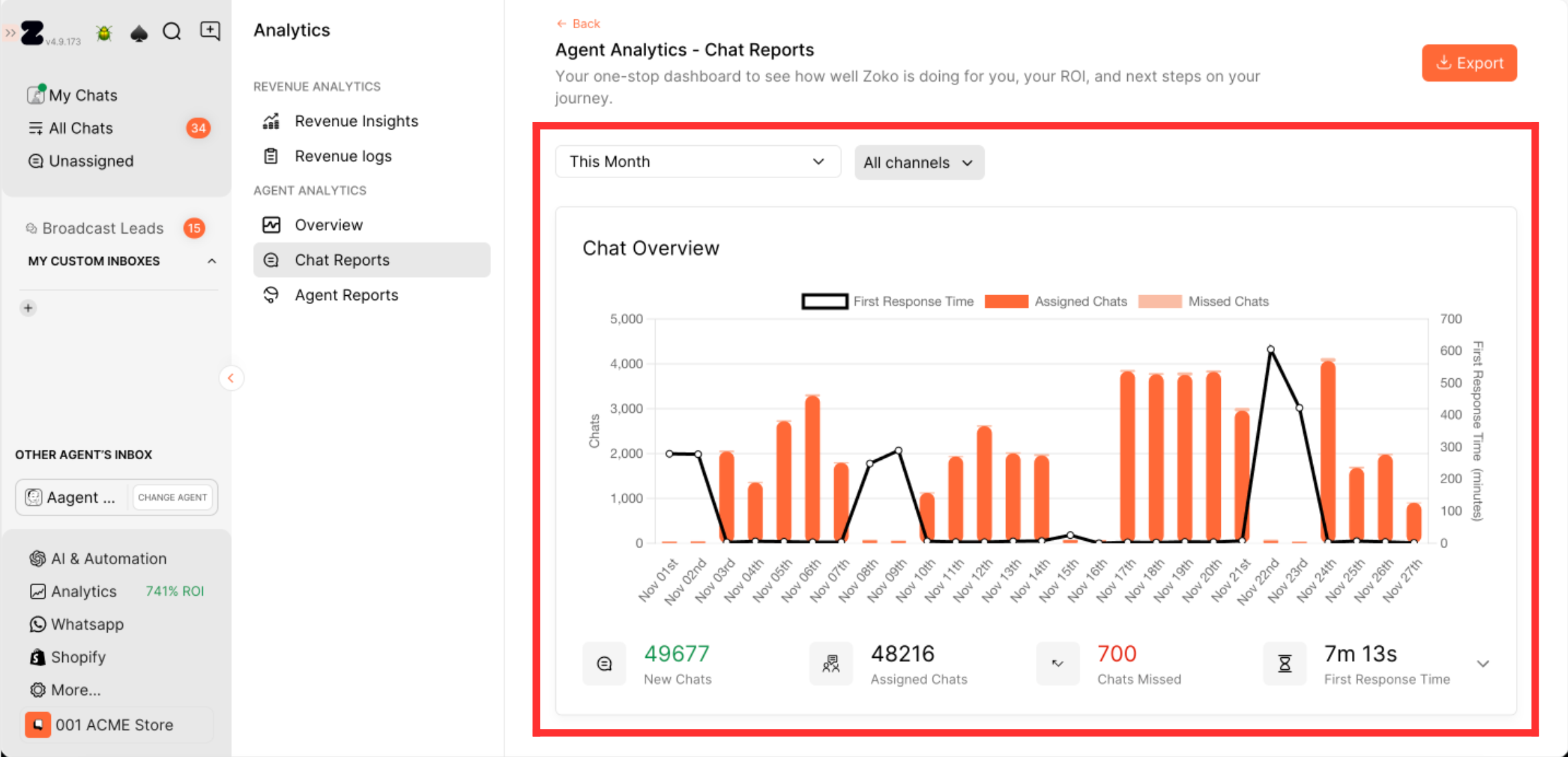Open search with the magnifier icon

click(x=172, y=31)
